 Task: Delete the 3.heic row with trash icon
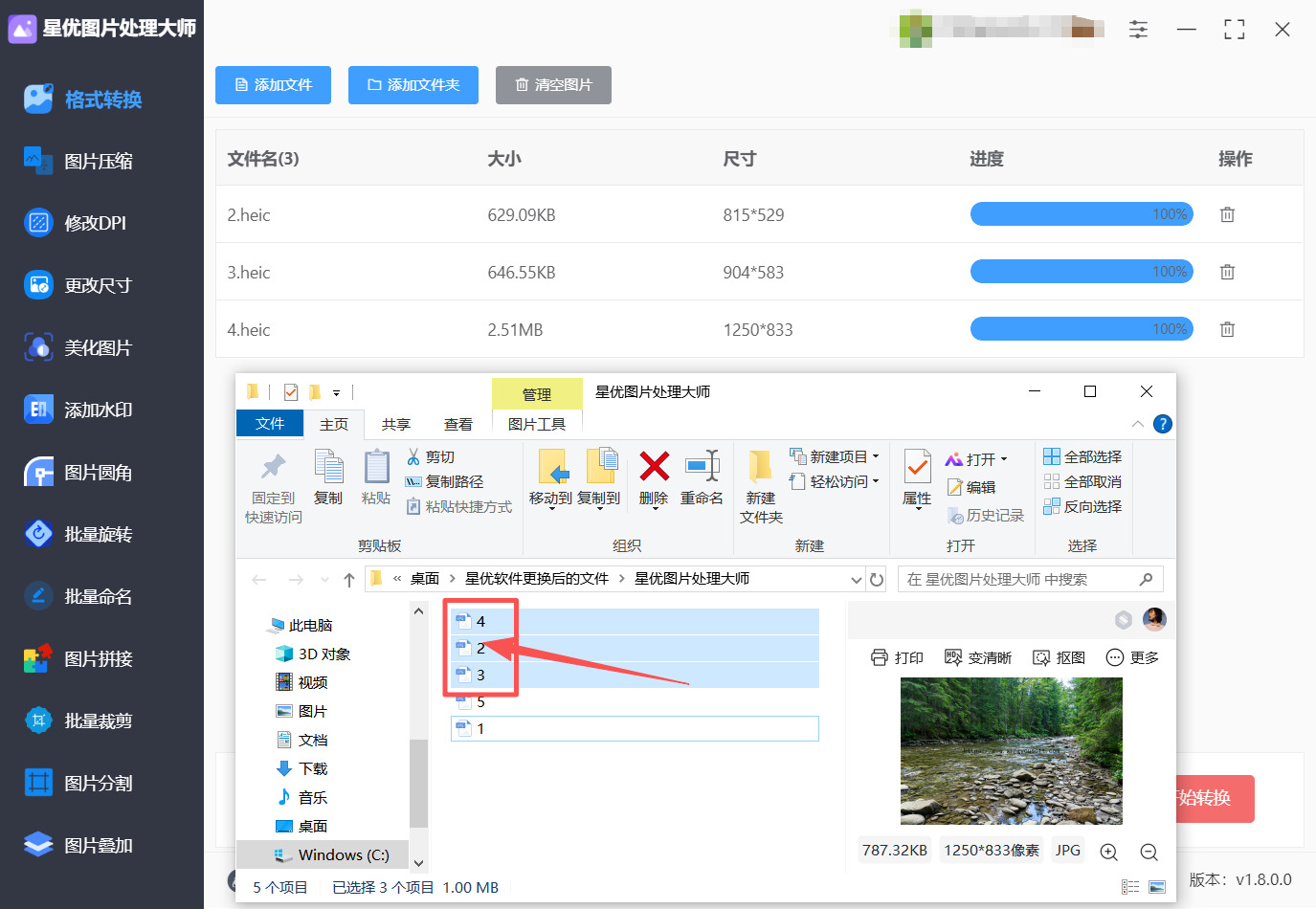[x=1227, y=272]
